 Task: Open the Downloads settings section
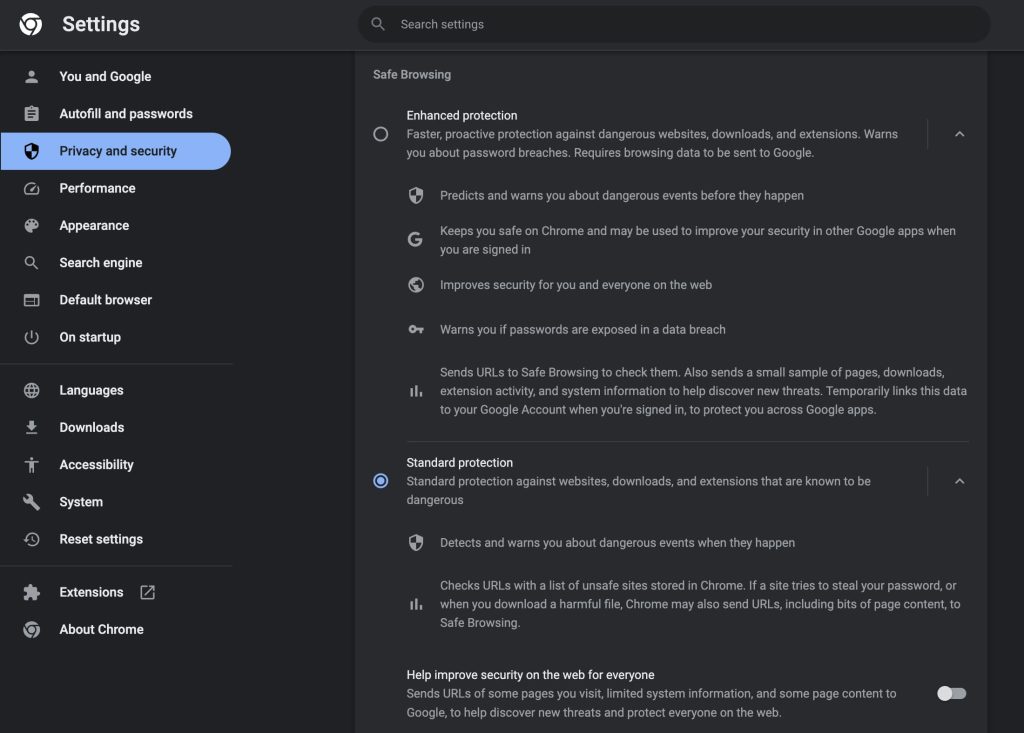click(x=91, y=427)
